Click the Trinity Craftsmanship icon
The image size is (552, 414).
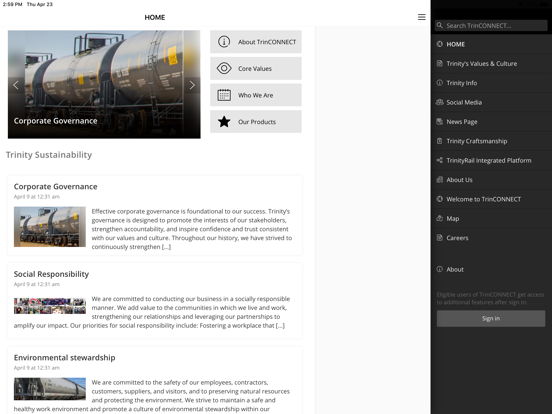tap(439, 141)
